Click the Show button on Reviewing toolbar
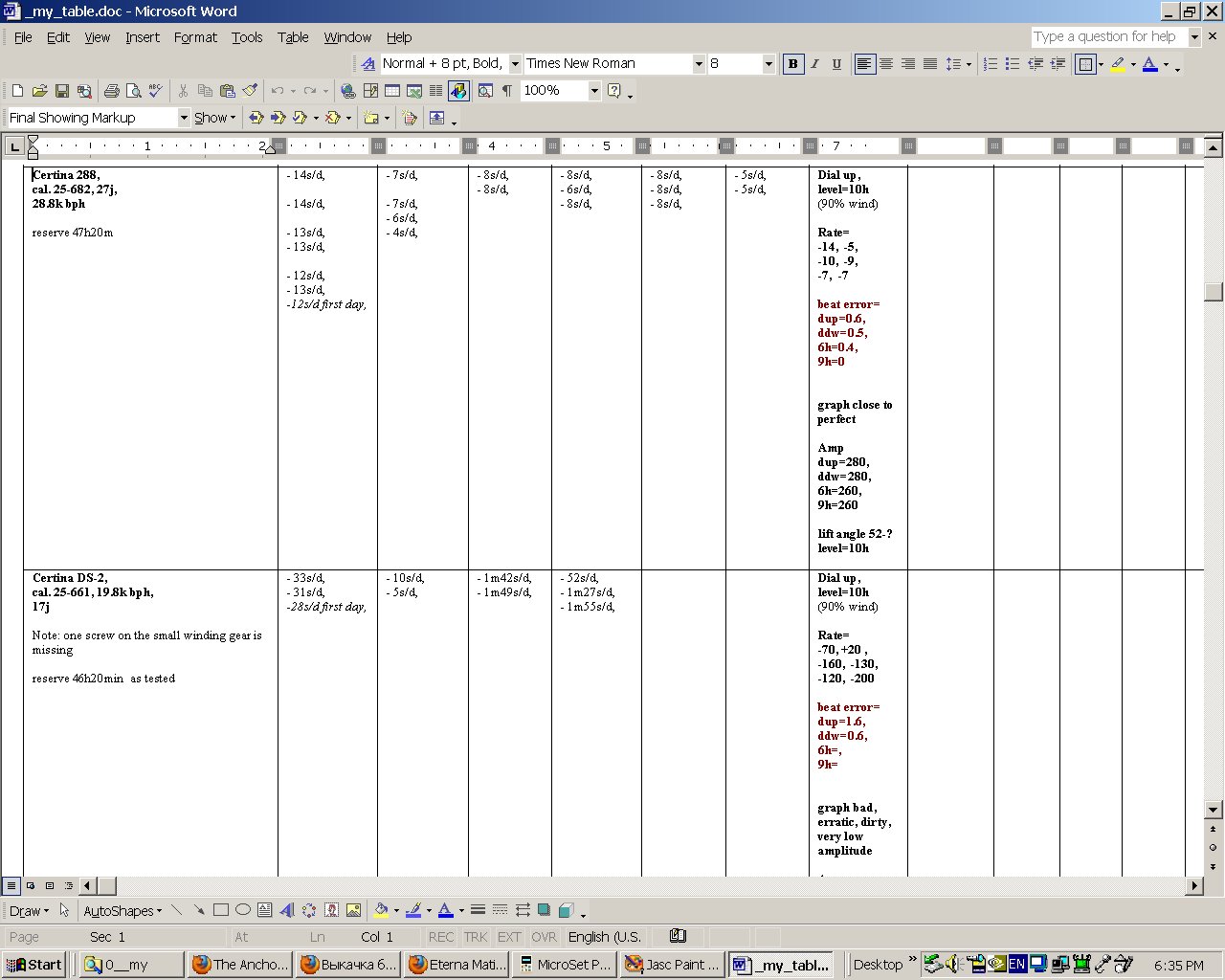The height and width of the screenshot is (980, 1225). pyautogui.click(x=213, y=118)
